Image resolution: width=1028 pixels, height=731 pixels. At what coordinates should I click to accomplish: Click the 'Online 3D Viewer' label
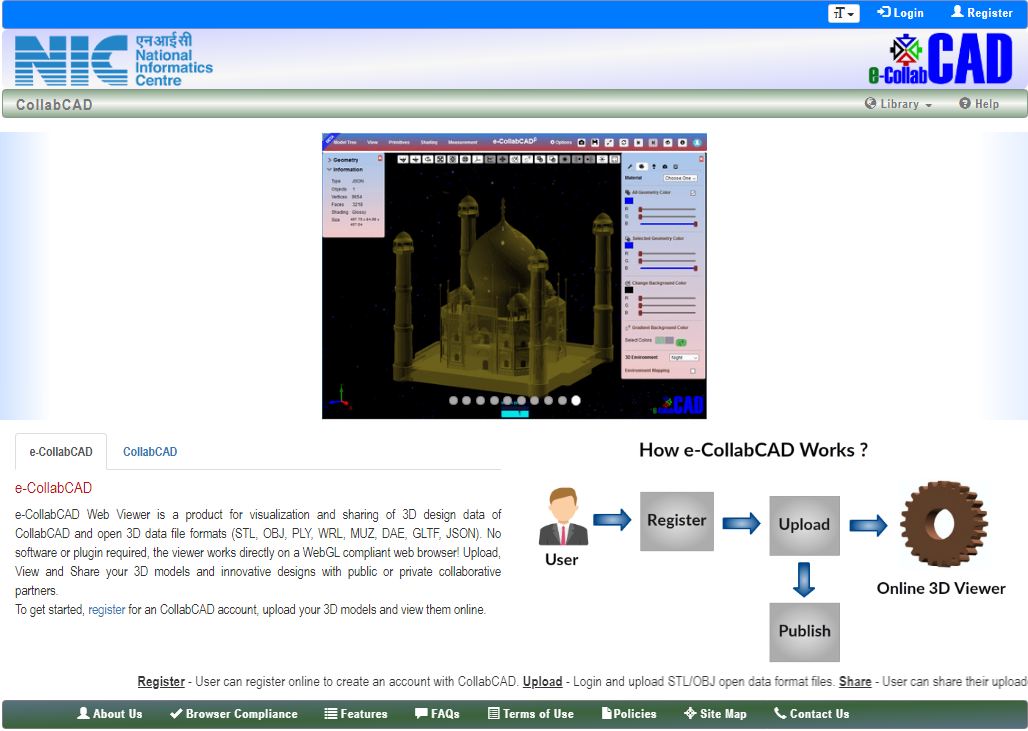(x=941, y=589)
